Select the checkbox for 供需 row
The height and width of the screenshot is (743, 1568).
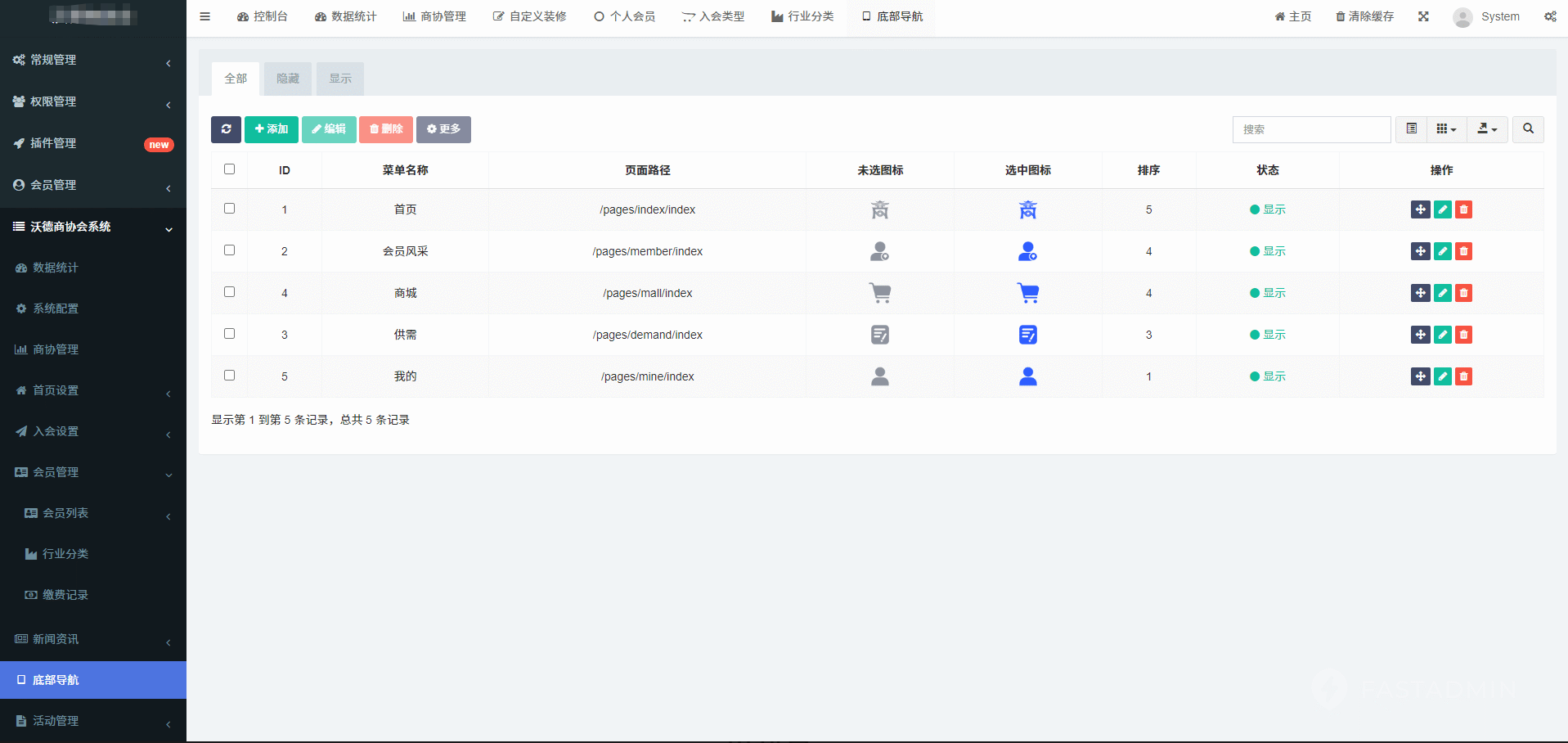tap(230, 334)
